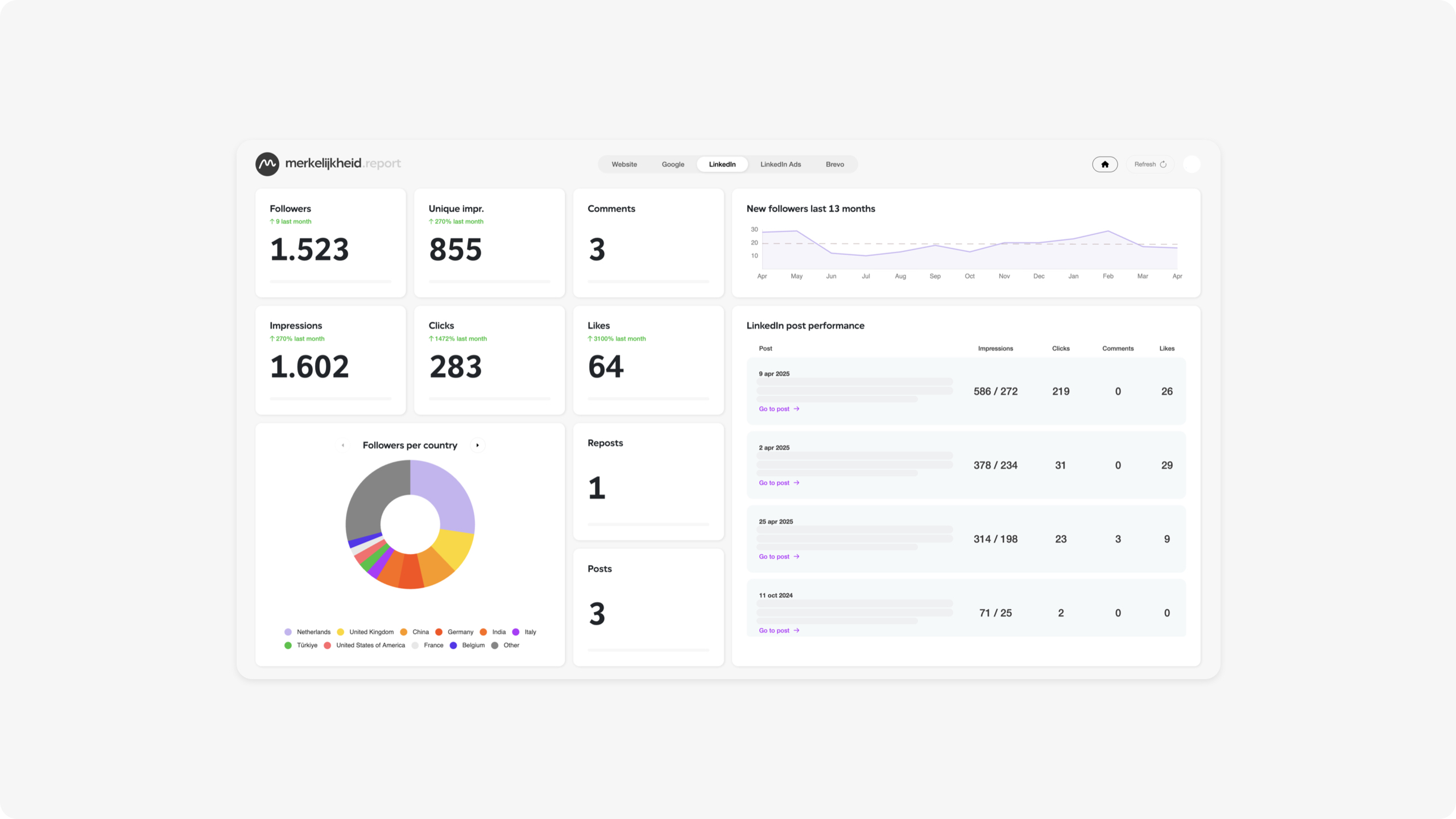This screenshot has height=819, width=1456.
Task: Click the United Kingdom legend swatch
Action: click(x=340, y=632)
